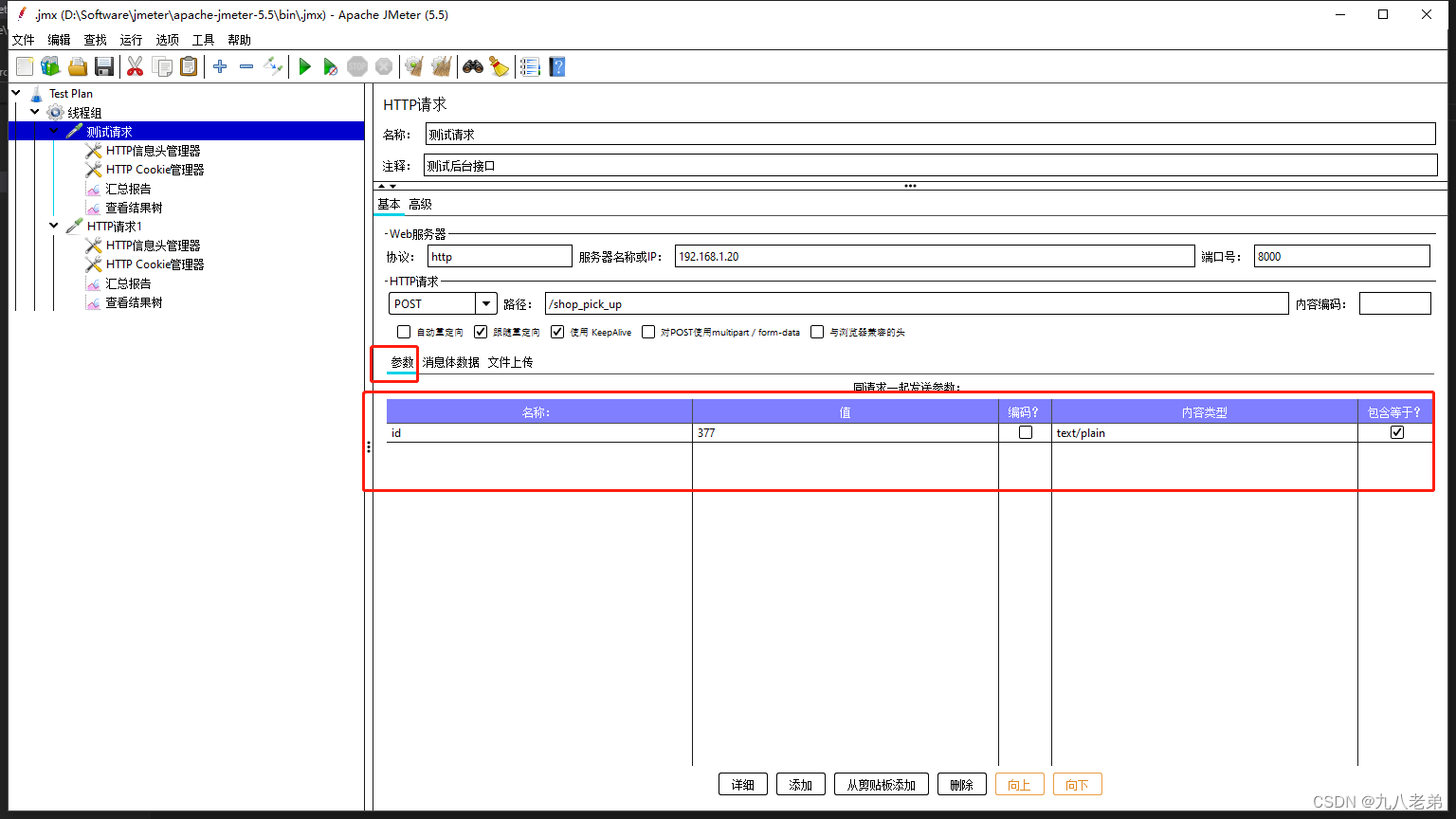Expand all nodes with the plus icon
This screenshot has height=819, width=1456.
coord(220,66)
